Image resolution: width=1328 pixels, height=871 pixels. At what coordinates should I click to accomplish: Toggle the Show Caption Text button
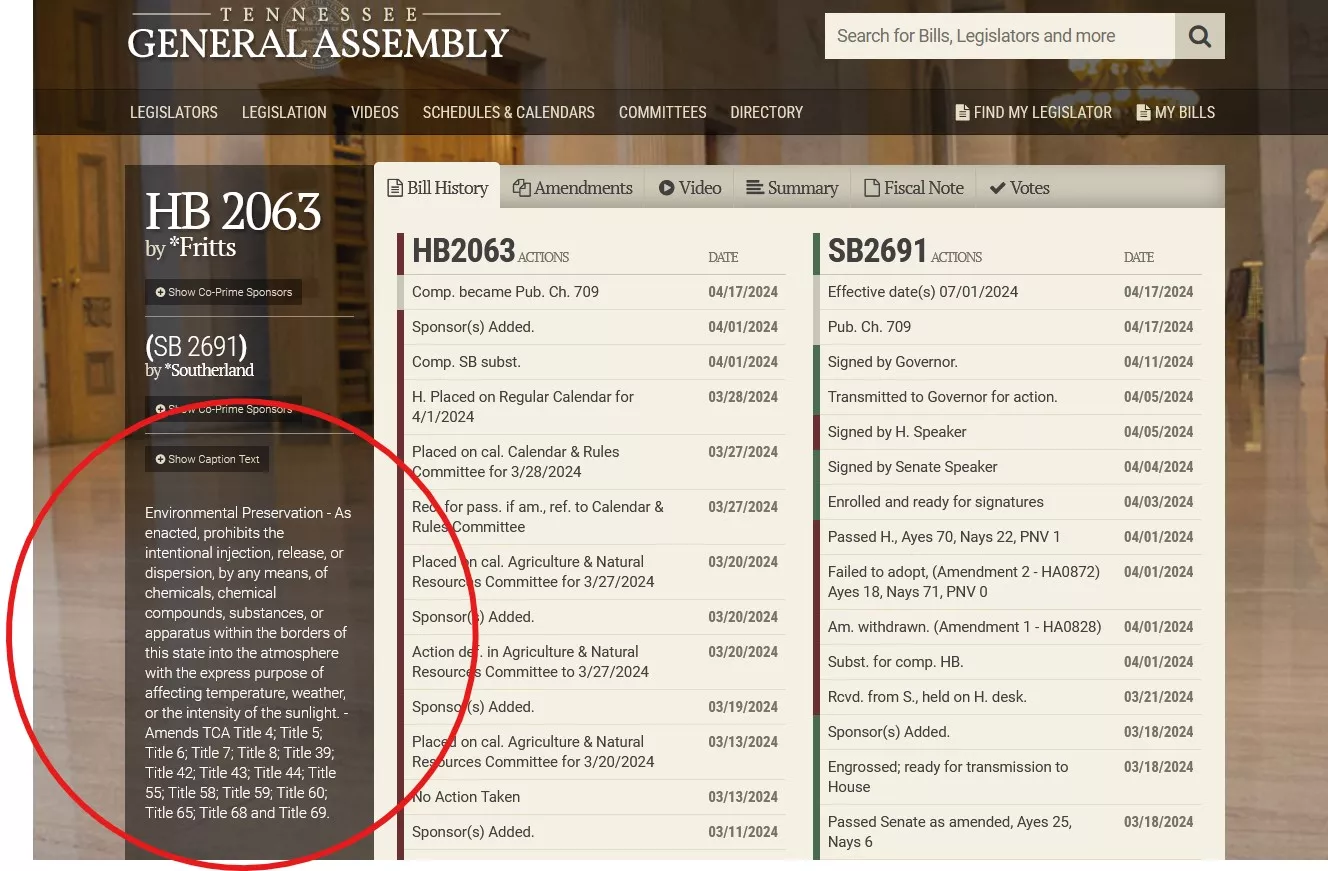pos(207,459)
